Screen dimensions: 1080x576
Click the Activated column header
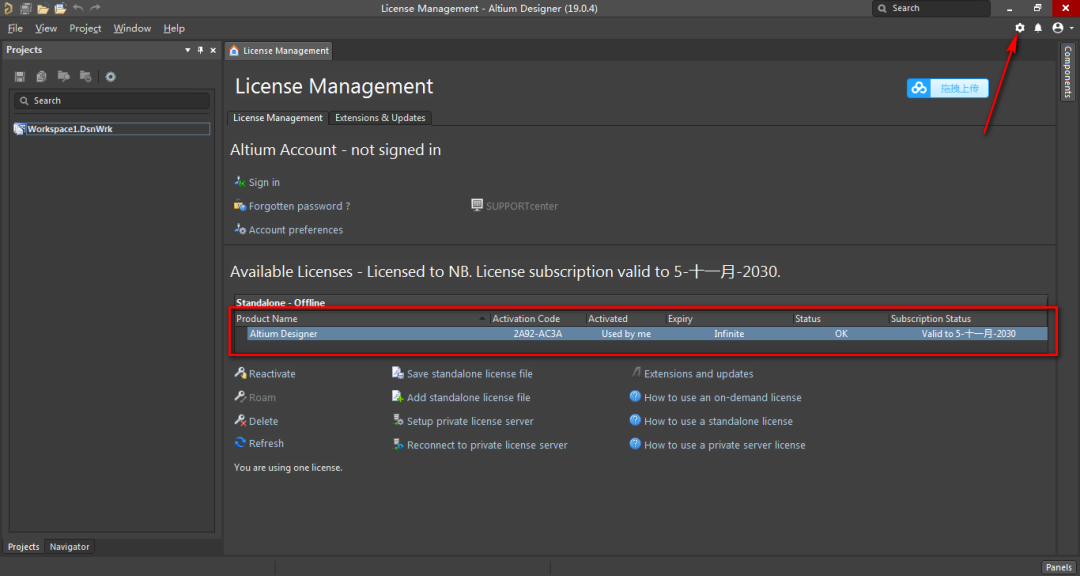(625, 319)
